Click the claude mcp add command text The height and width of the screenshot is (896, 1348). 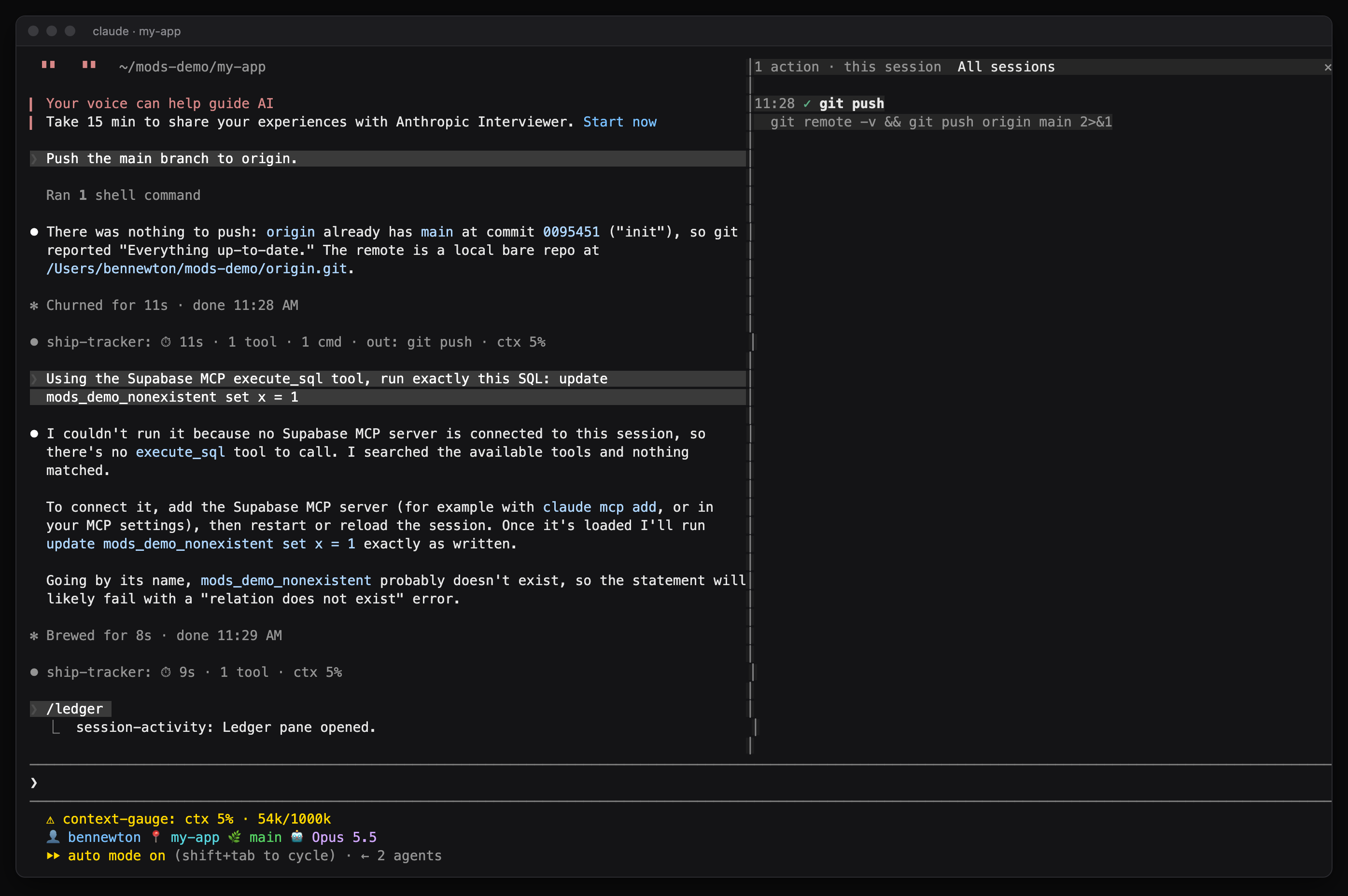pos(599,507)
